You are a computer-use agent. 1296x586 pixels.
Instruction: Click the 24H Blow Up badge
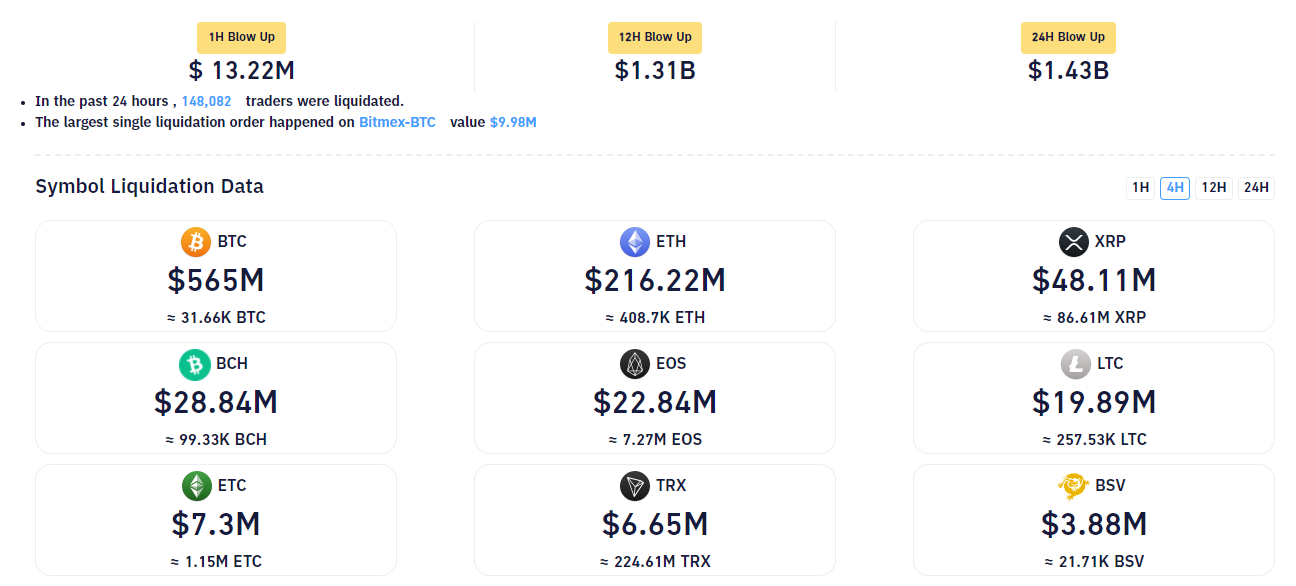tap(1068, 37)
